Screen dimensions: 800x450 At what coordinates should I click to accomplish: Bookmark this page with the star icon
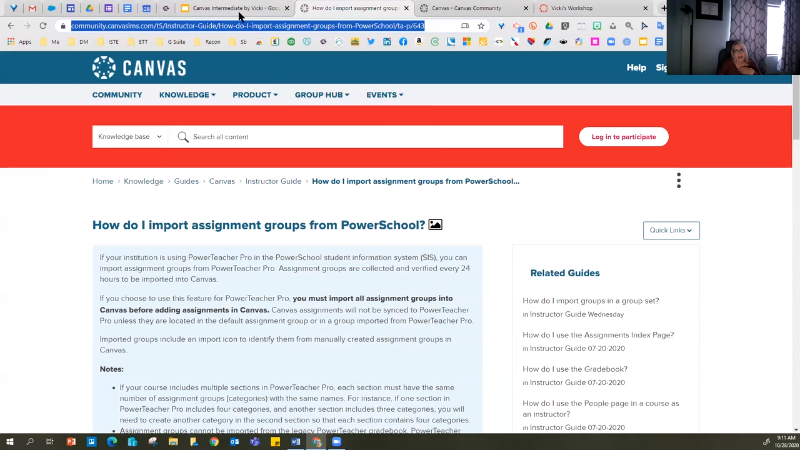(x=481, y=26)
